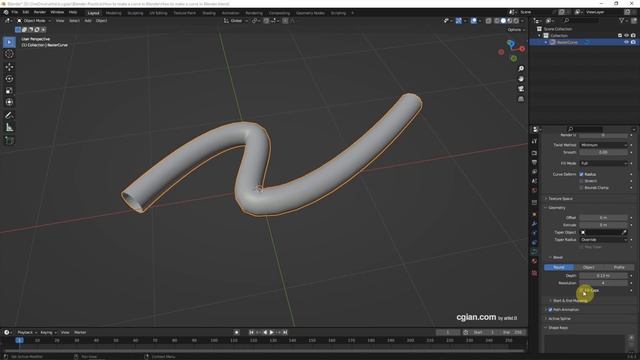Screen dimensions: 640x360
Task: Switch to solid viewport shading
Action: 503,21
